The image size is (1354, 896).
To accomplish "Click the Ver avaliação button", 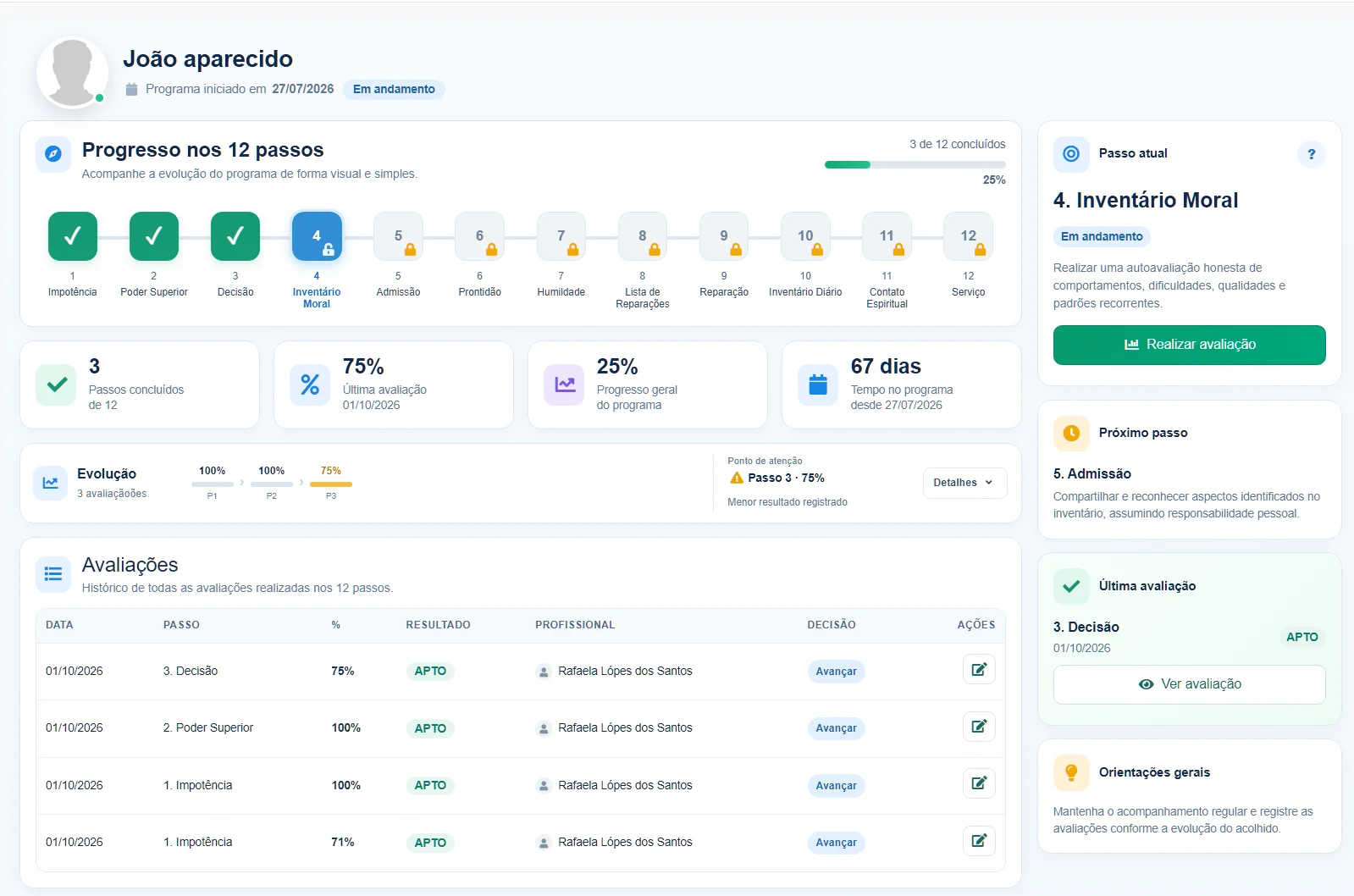I will (x=1189, y=684).
